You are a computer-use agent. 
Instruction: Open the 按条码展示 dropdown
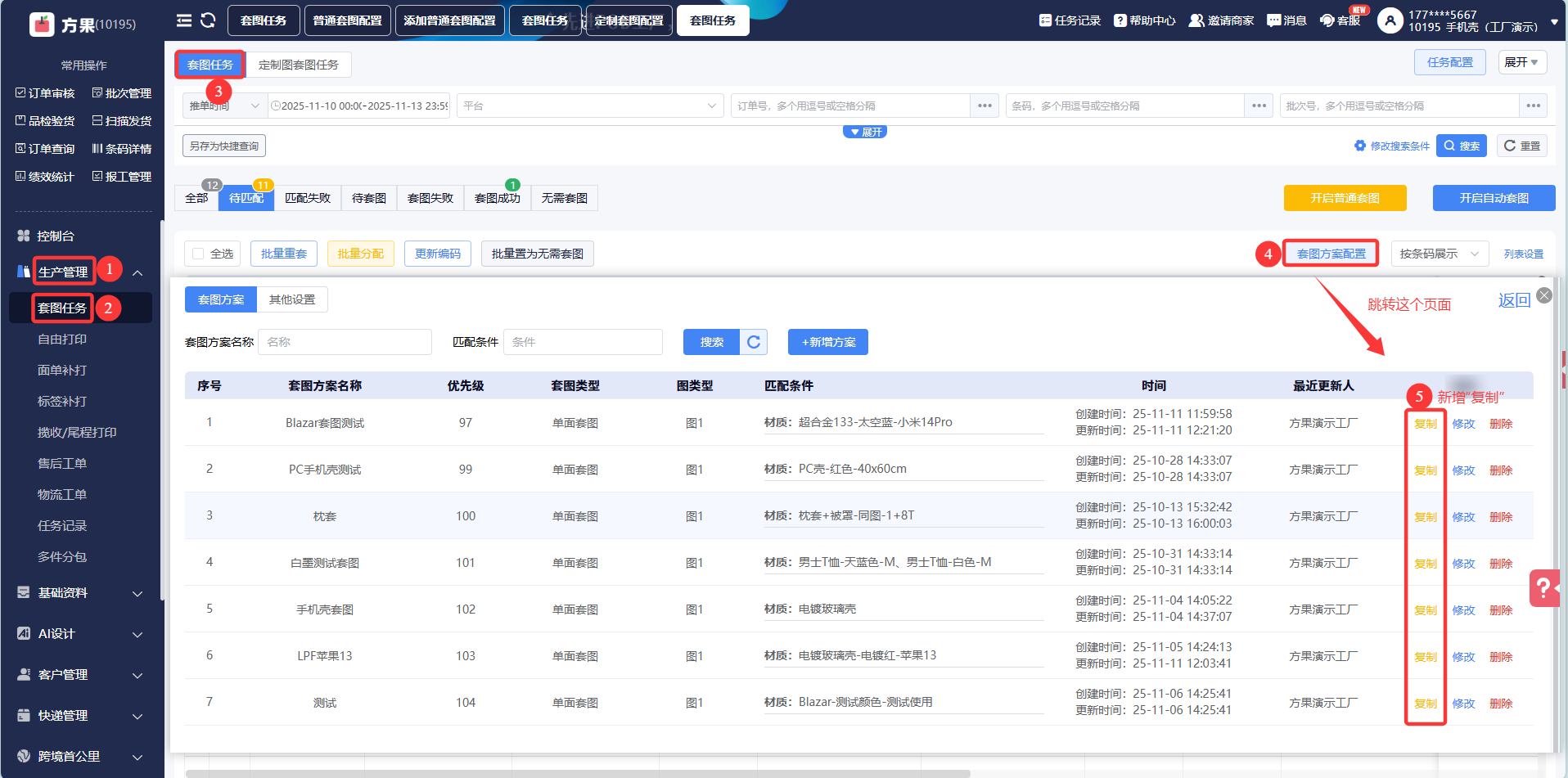click(1439, 254)
